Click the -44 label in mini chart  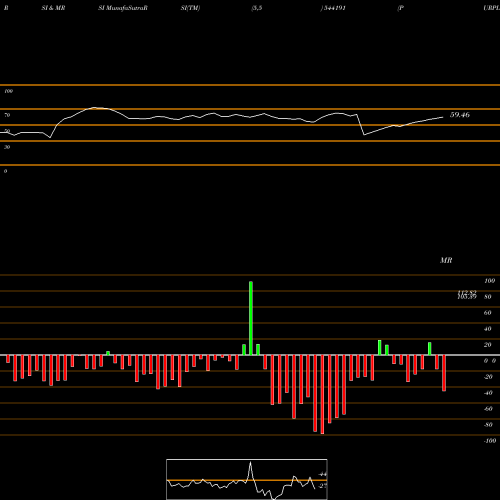pyautogui.click(x=322, y=474)
